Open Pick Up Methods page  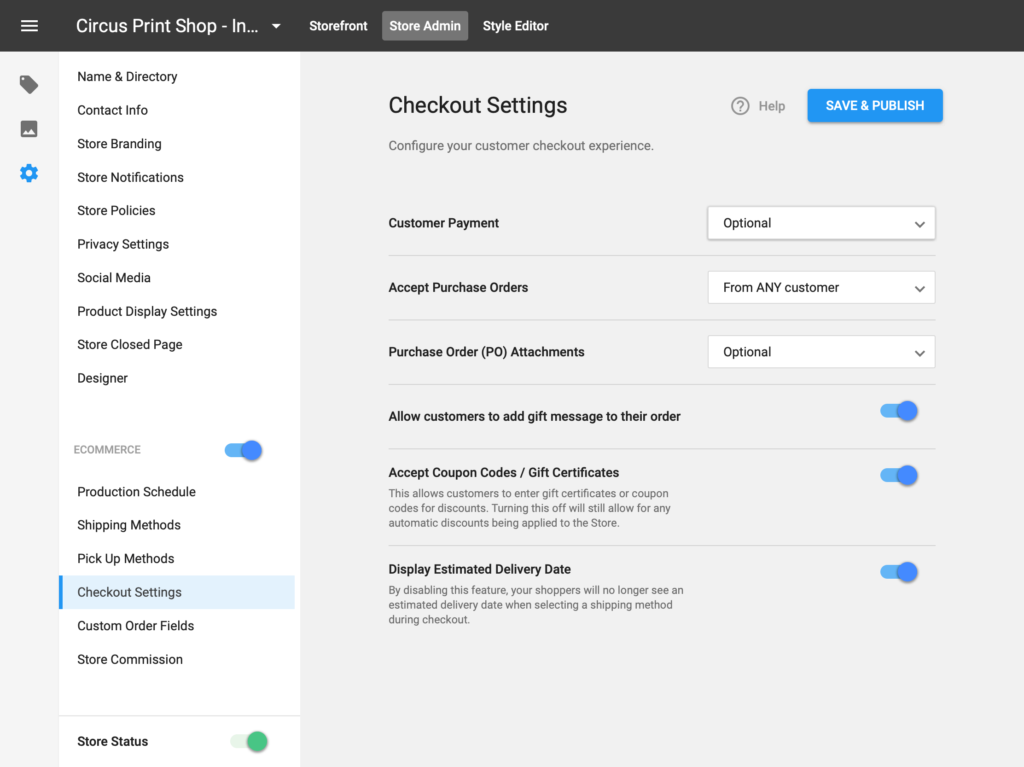click(x=125, y=559)
